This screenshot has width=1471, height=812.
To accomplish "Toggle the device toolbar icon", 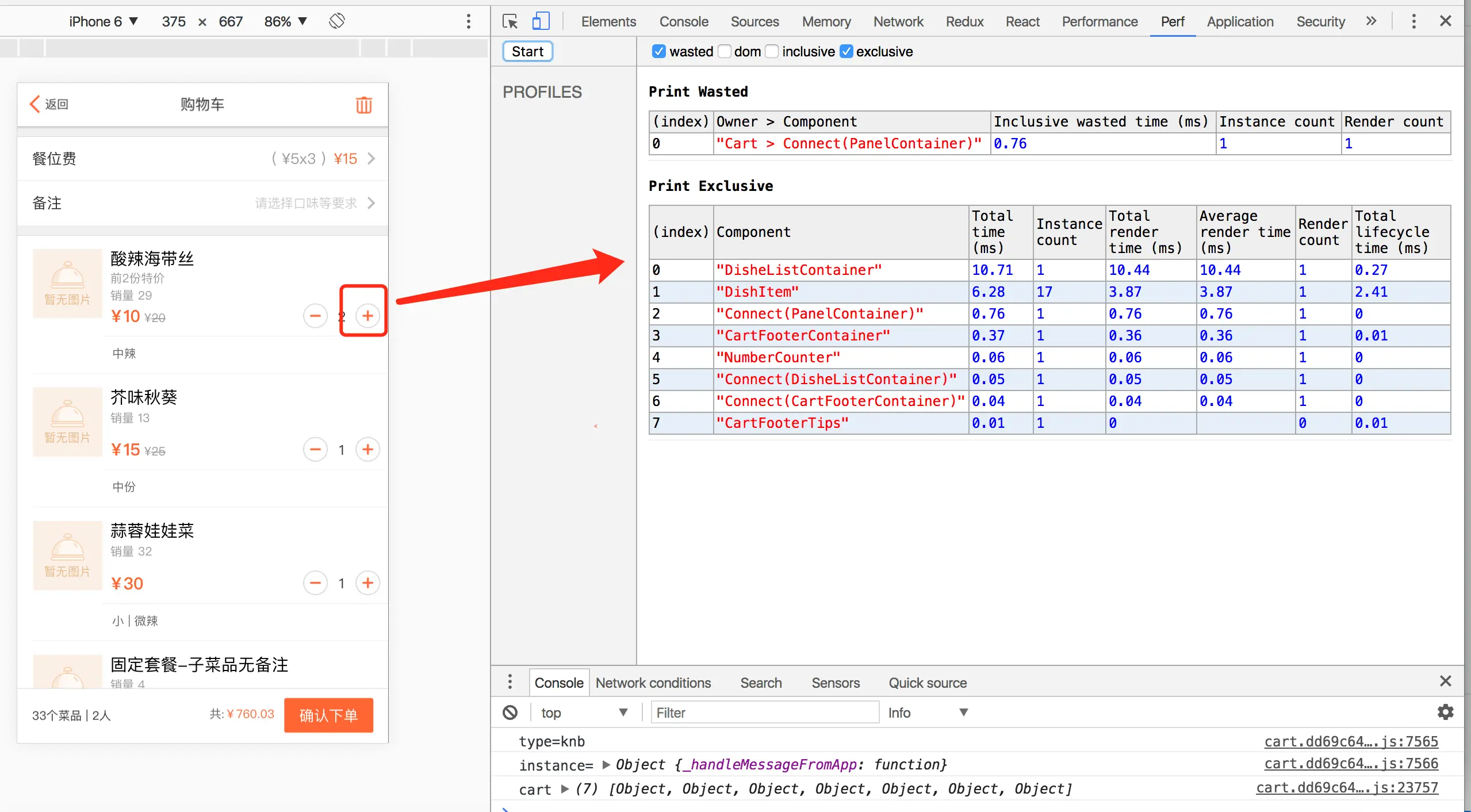I will pyautogui.click(x=541, y=22).
